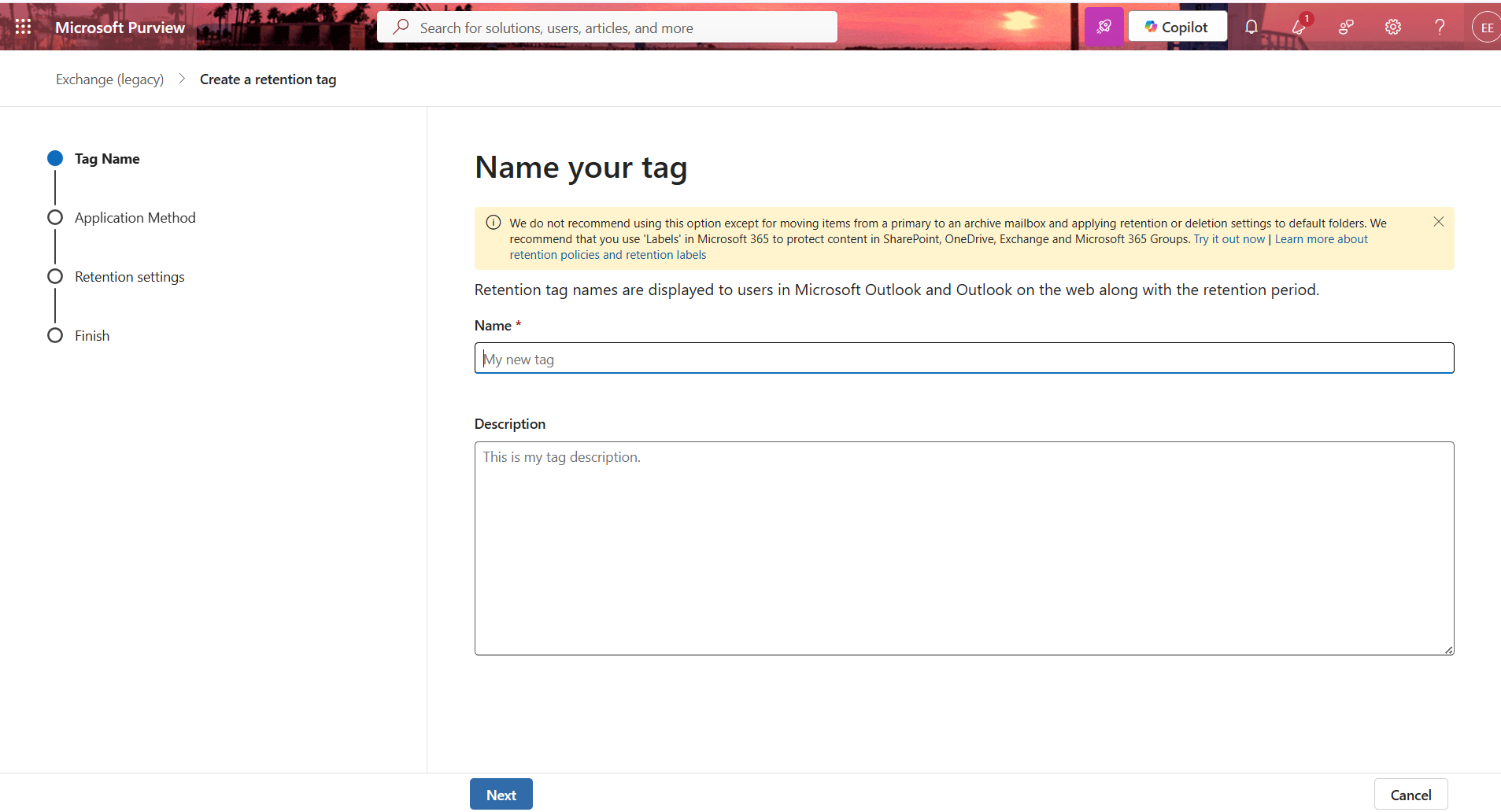This screenshot has width=1501, height=812.
Task: Focus the top search box
Action: (607, 28)
